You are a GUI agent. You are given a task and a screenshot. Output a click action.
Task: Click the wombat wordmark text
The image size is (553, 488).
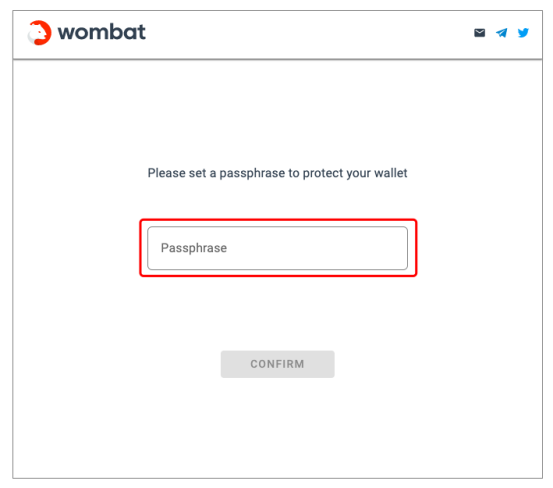[102, 32]
